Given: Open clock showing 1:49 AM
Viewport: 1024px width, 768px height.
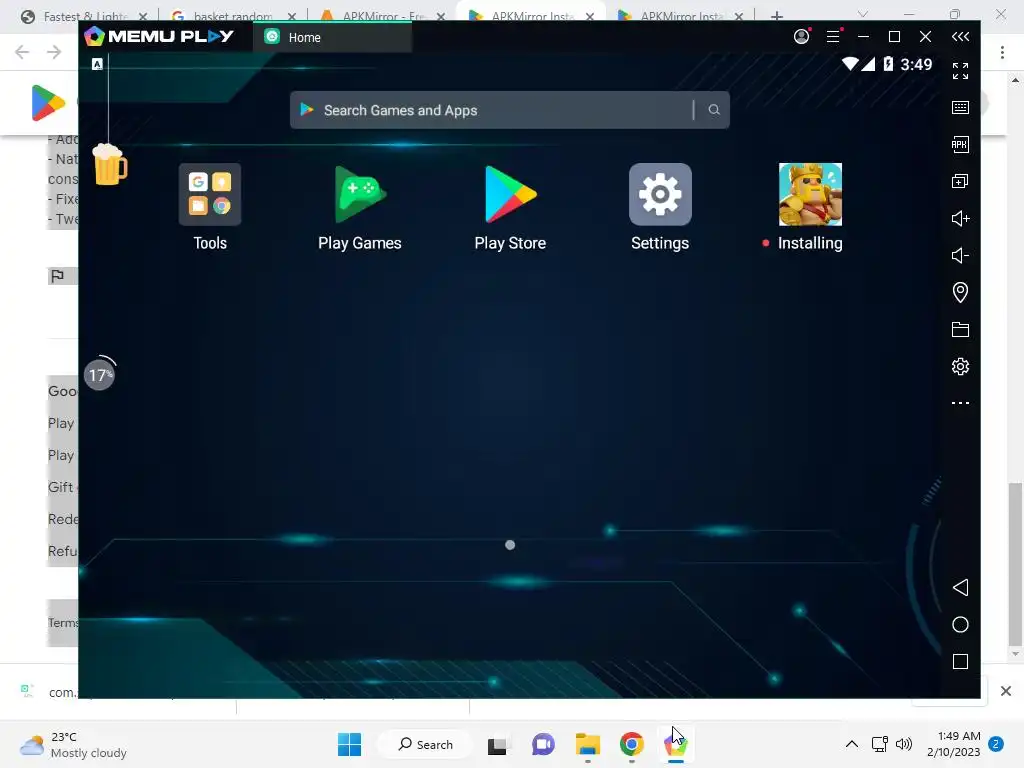Looking at the screenshot, I should coord(953,744).
